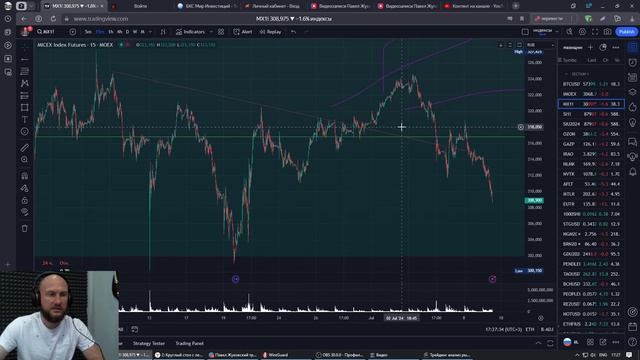
Task: Open the chats sidebar panel
Action: point(632,142)
